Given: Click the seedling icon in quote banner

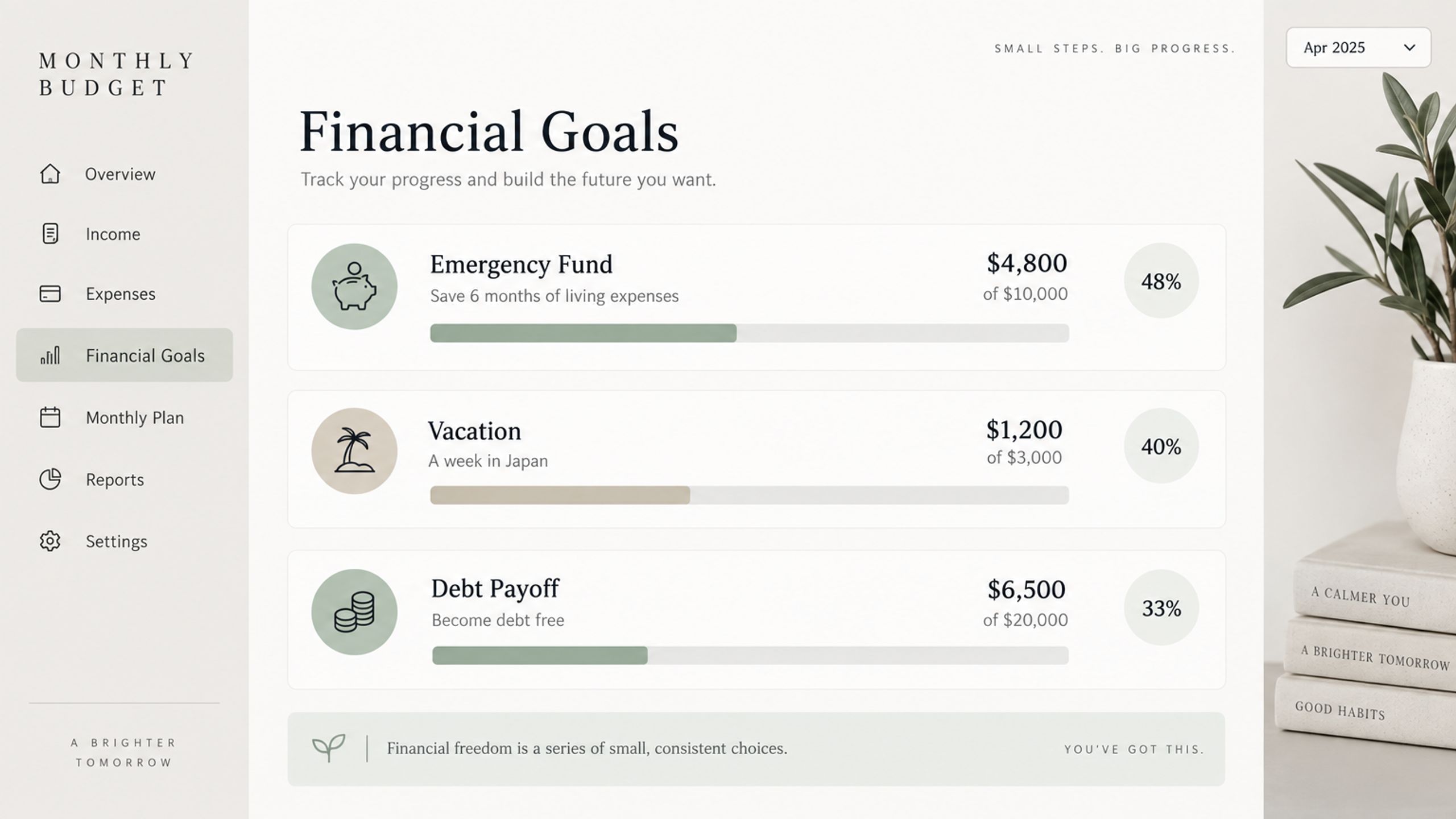Looking at the screenshot, I should click(329, 747).
